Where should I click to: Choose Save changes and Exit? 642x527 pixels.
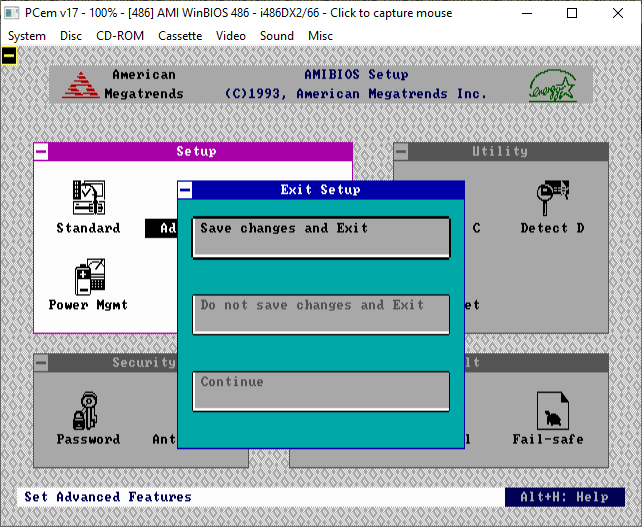(x=321, y=237)
